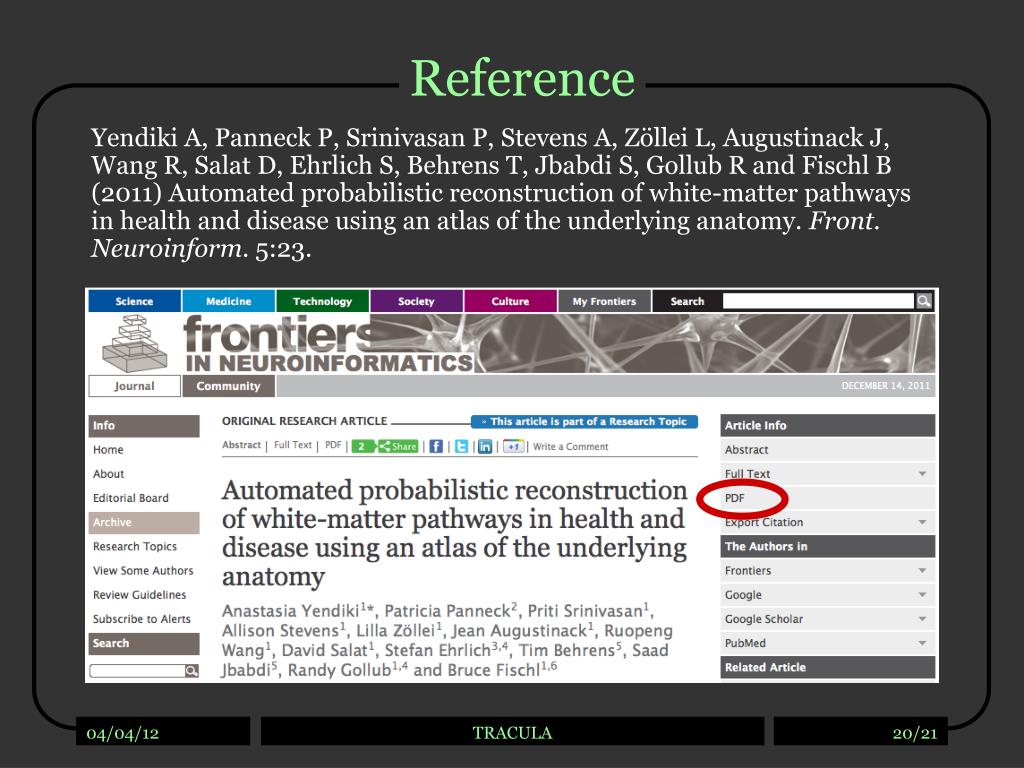Click author name Randy Gollub
Viewport: 1024px width, 768px height.
339,670
